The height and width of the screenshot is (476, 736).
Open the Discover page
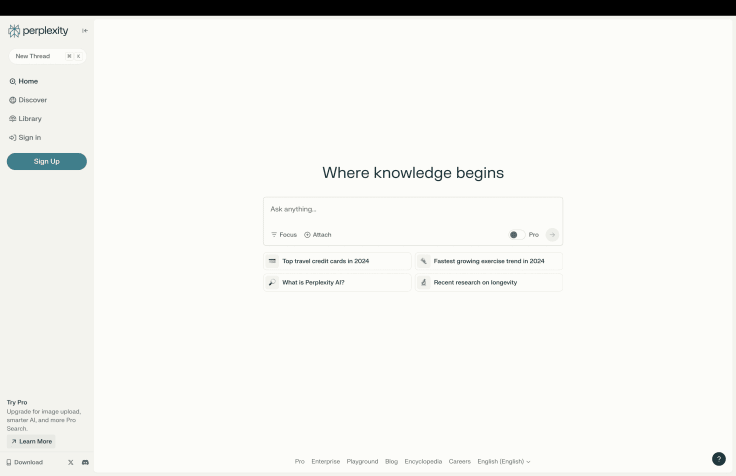click(x=28, y=100)
